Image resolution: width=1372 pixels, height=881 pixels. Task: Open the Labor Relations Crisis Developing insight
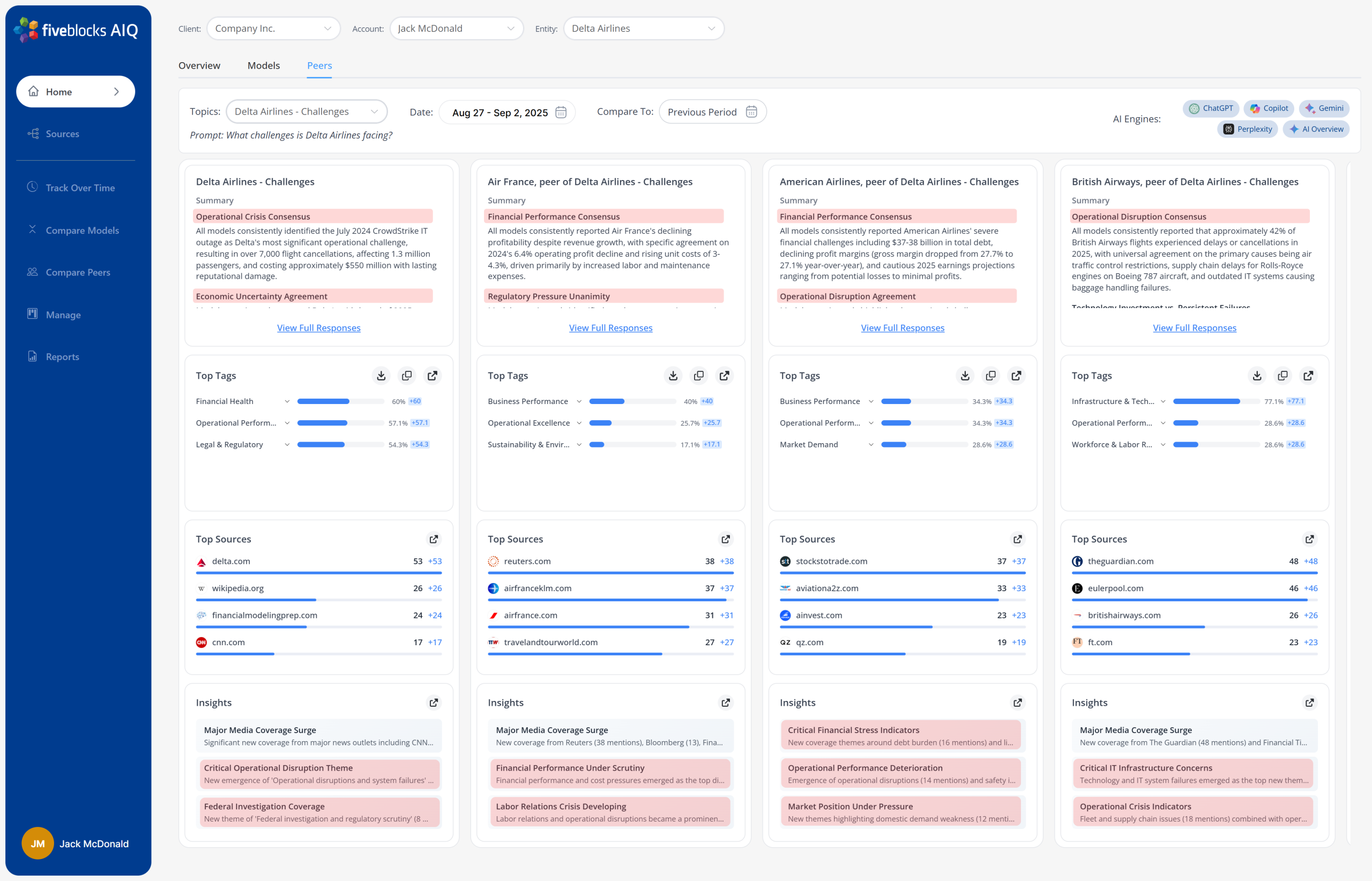click(x=610, y=812)
